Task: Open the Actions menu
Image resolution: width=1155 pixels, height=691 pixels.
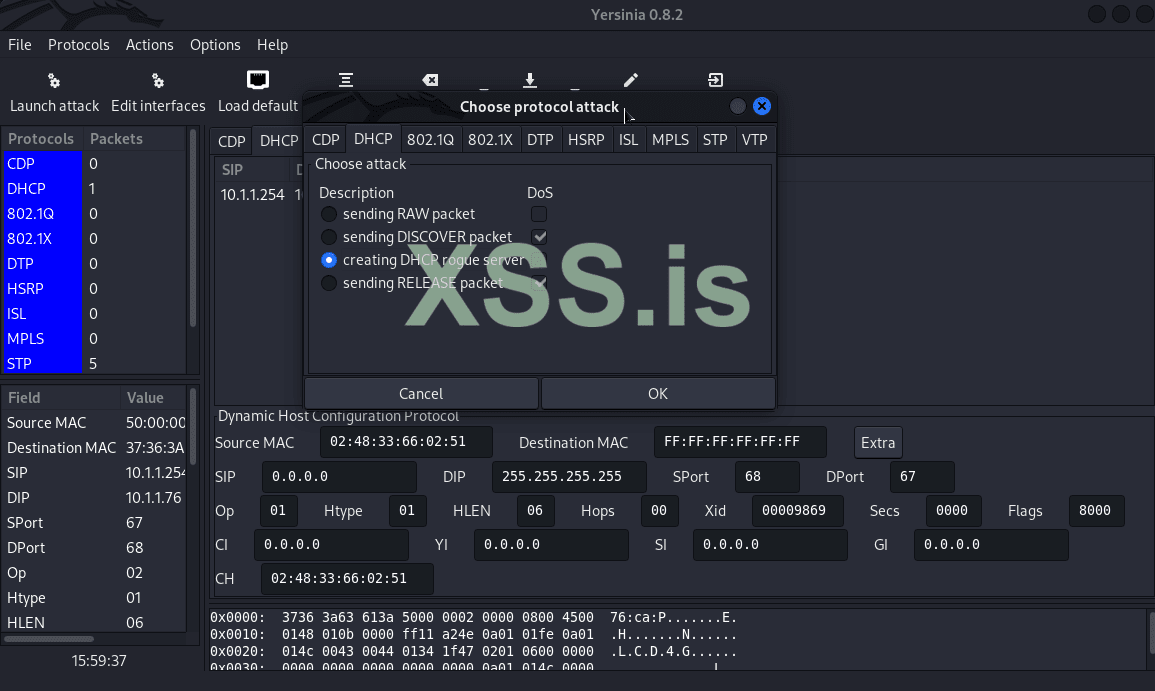Action: (x=149, y=45)
